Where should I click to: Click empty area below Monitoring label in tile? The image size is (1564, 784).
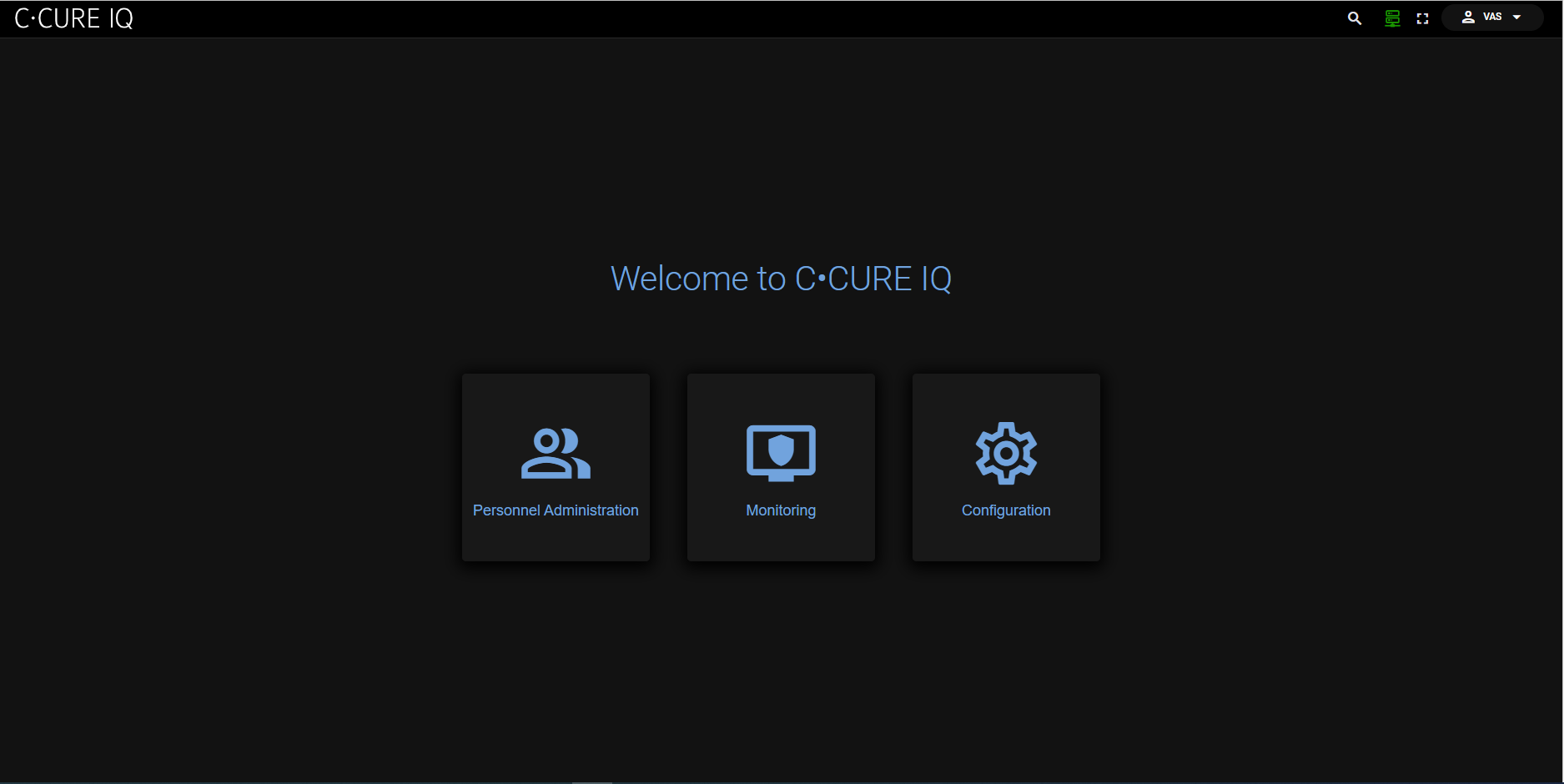point(781,540)
